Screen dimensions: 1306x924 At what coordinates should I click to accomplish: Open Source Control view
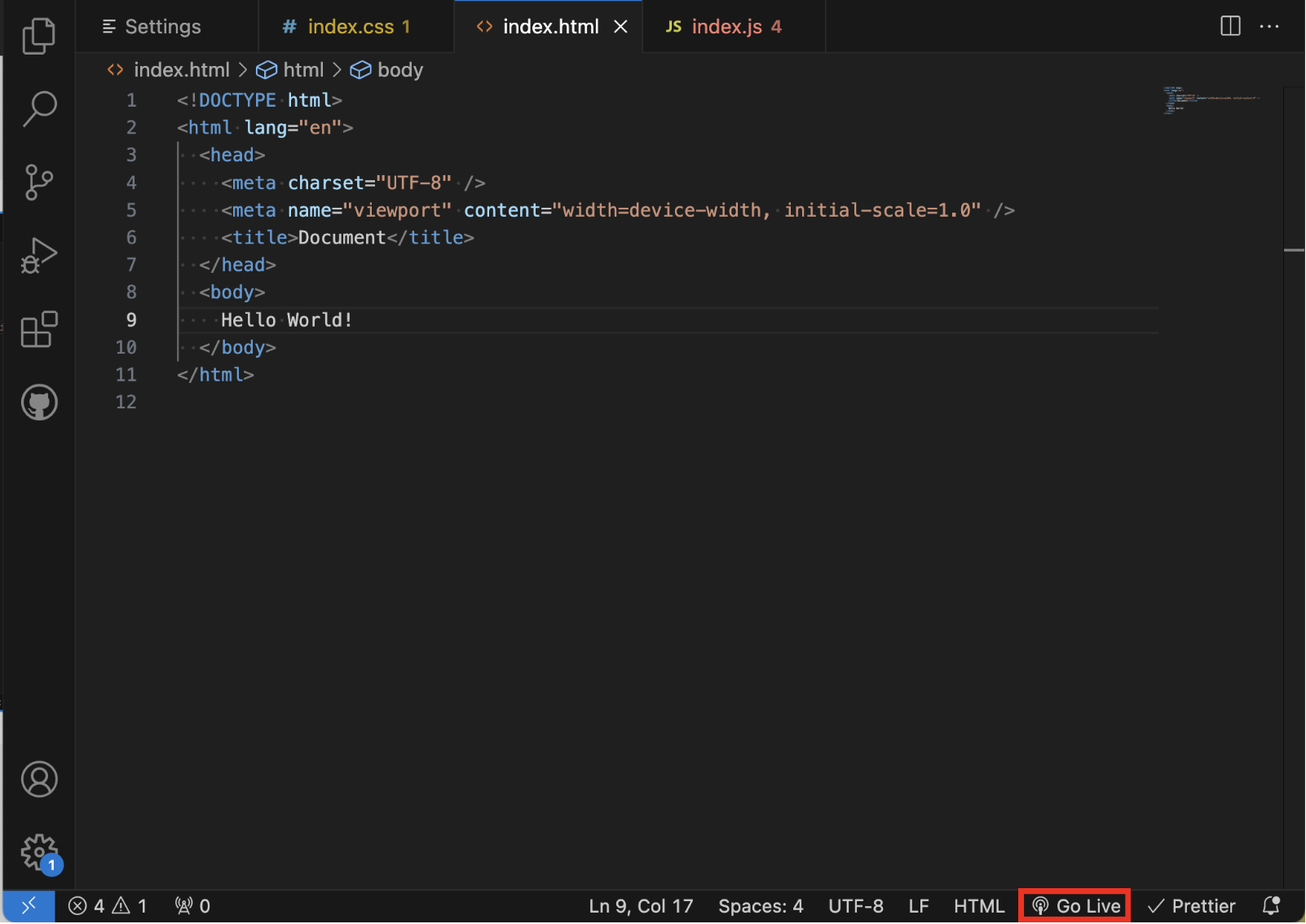[x=38, y=182]
